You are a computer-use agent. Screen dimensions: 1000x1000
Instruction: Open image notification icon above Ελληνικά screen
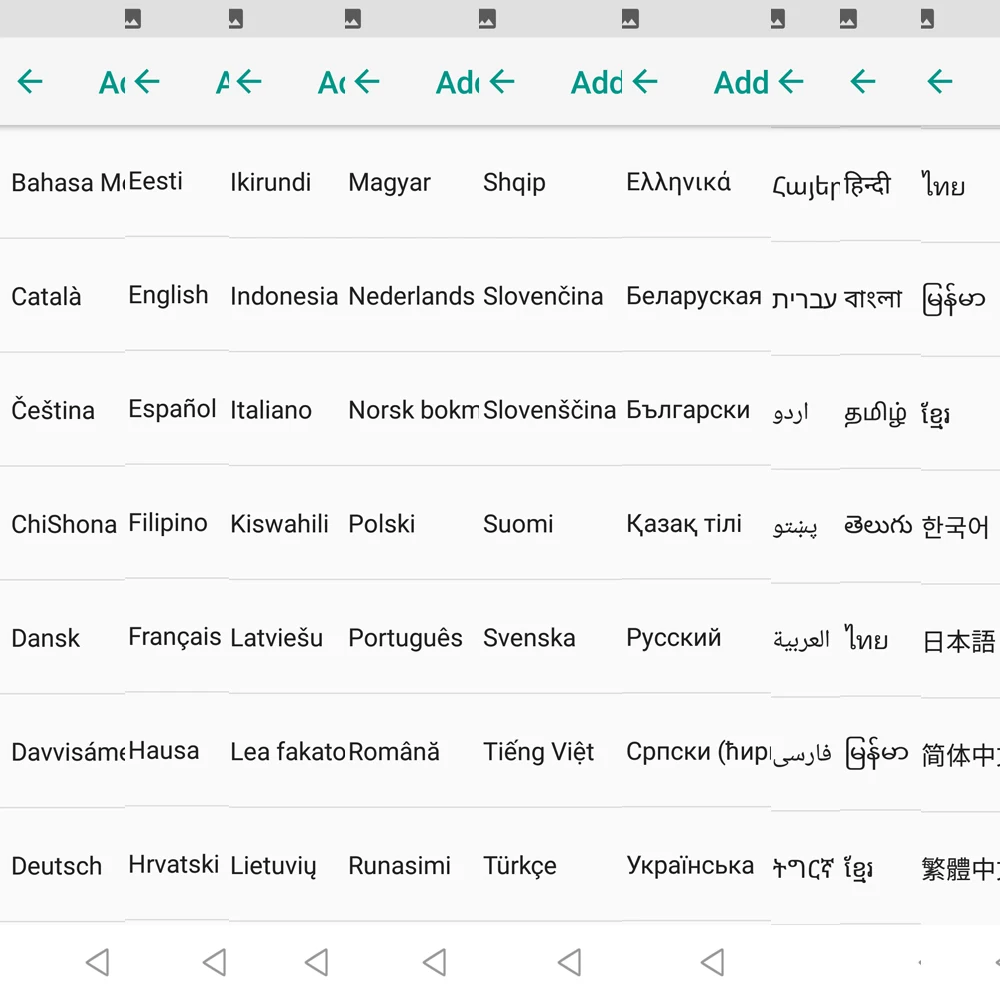pos(630,19)
